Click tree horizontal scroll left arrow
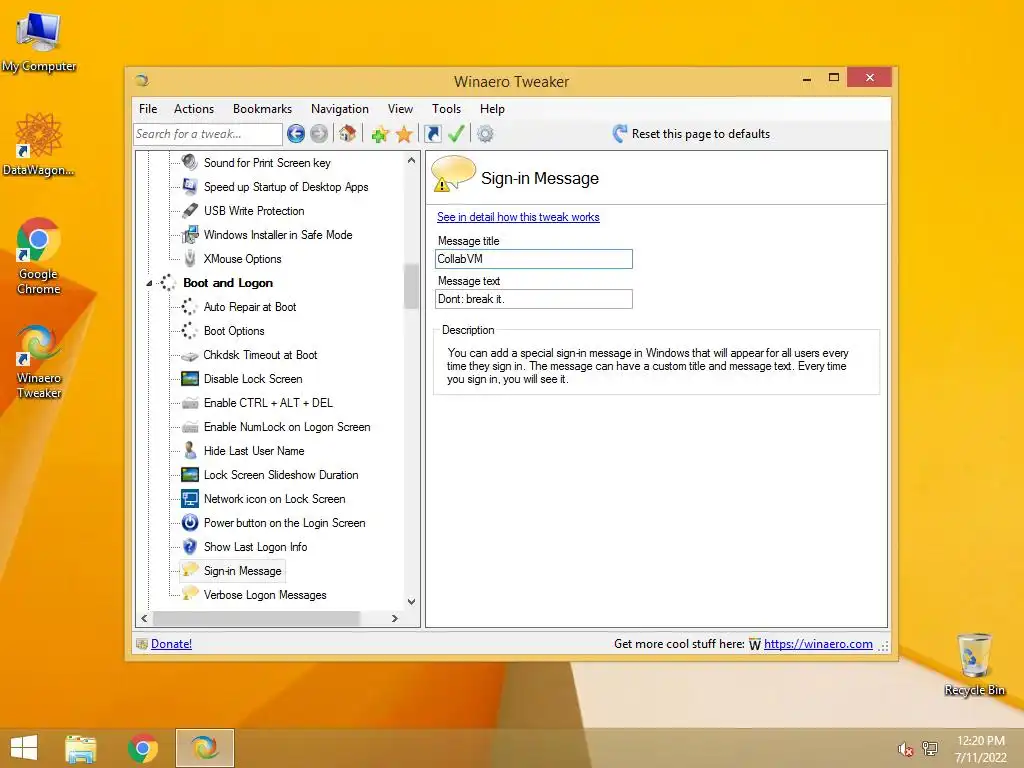 (144, 618)
